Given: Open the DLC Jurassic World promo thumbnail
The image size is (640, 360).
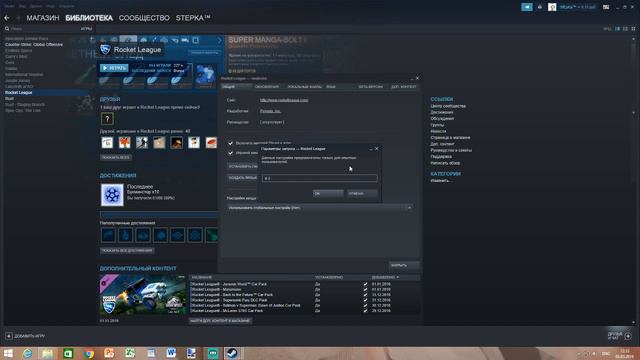Looking at the screenshot, I should point(142,295).
